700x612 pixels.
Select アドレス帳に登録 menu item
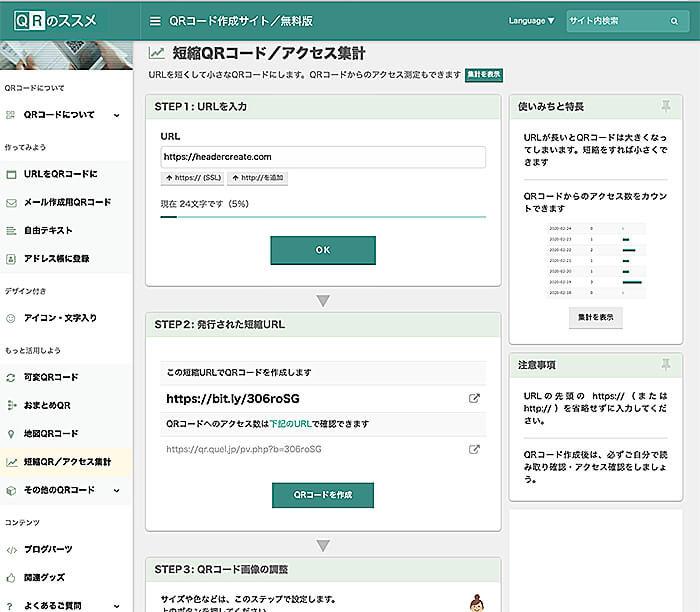pyautogui.click(x=66, y=258)
